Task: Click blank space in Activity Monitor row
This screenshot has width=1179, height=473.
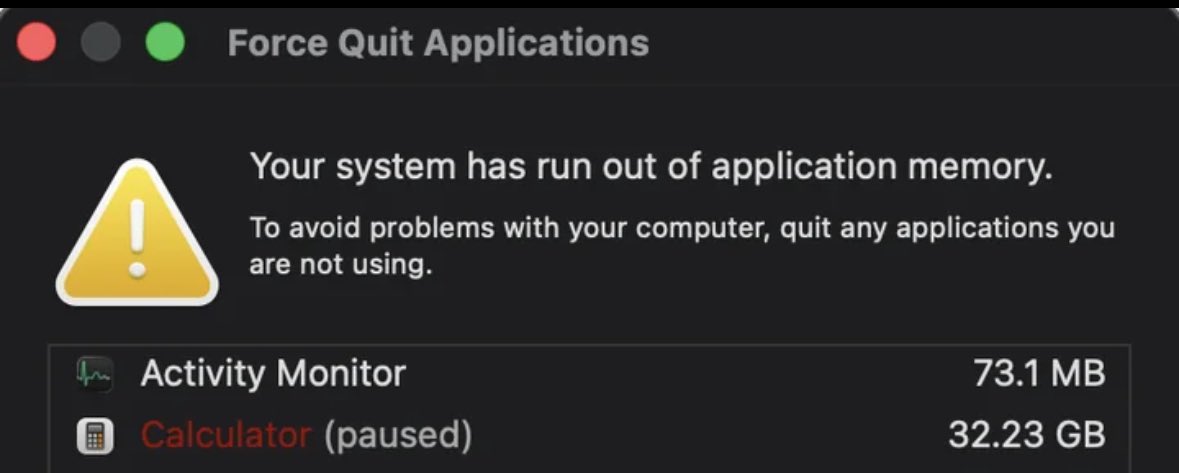Action: pos(680,374)
